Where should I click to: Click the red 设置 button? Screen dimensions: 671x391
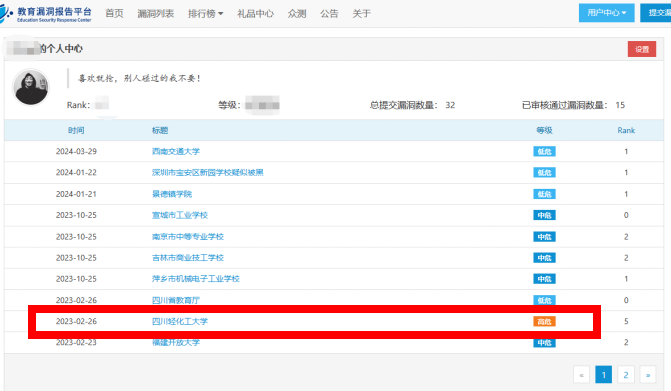tap(642, 49)
